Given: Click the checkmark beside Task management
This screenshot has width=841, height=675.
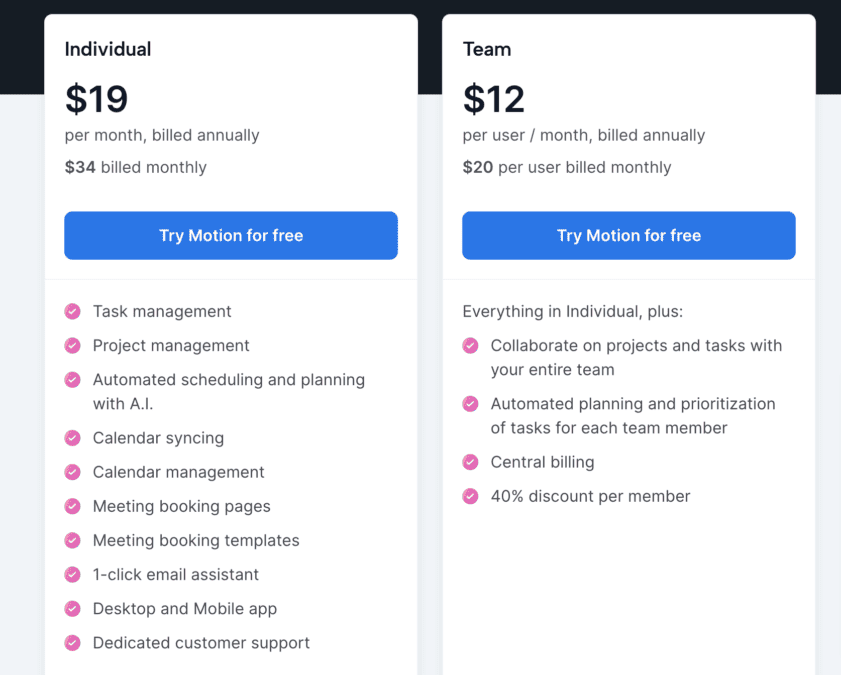Looking at the screenshot, I should (72, 311).
